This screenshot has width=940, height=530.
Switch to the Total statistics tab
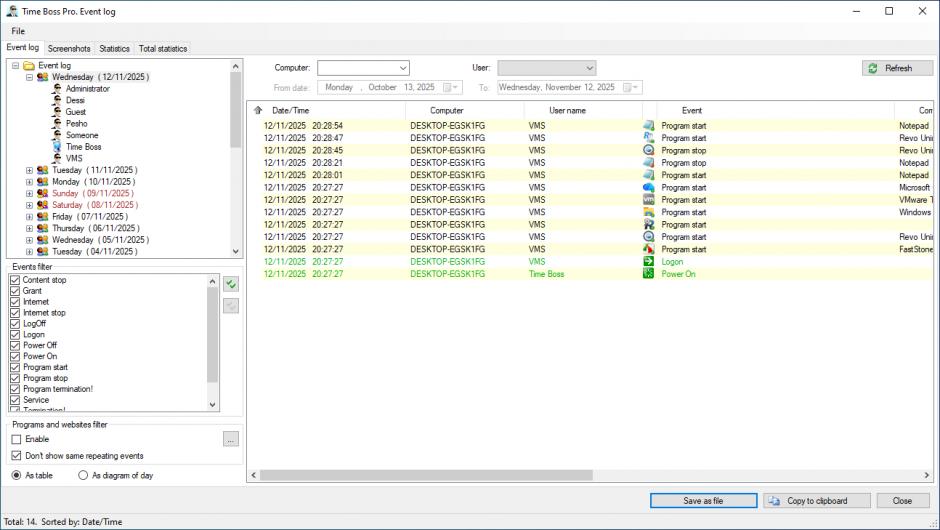coord(163,49)
